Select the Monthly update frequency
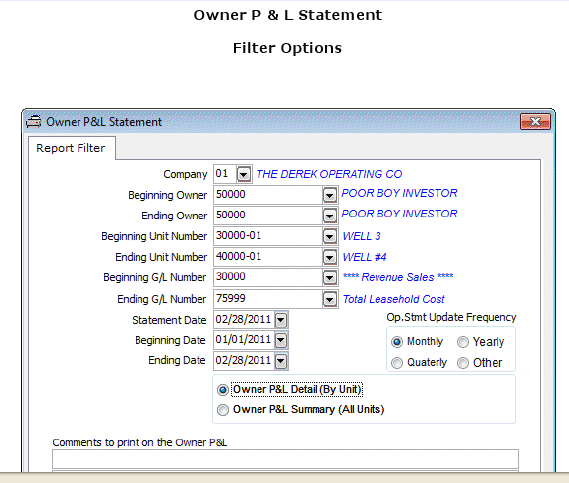This screenshot has width=569, height=483. (397, 342)
